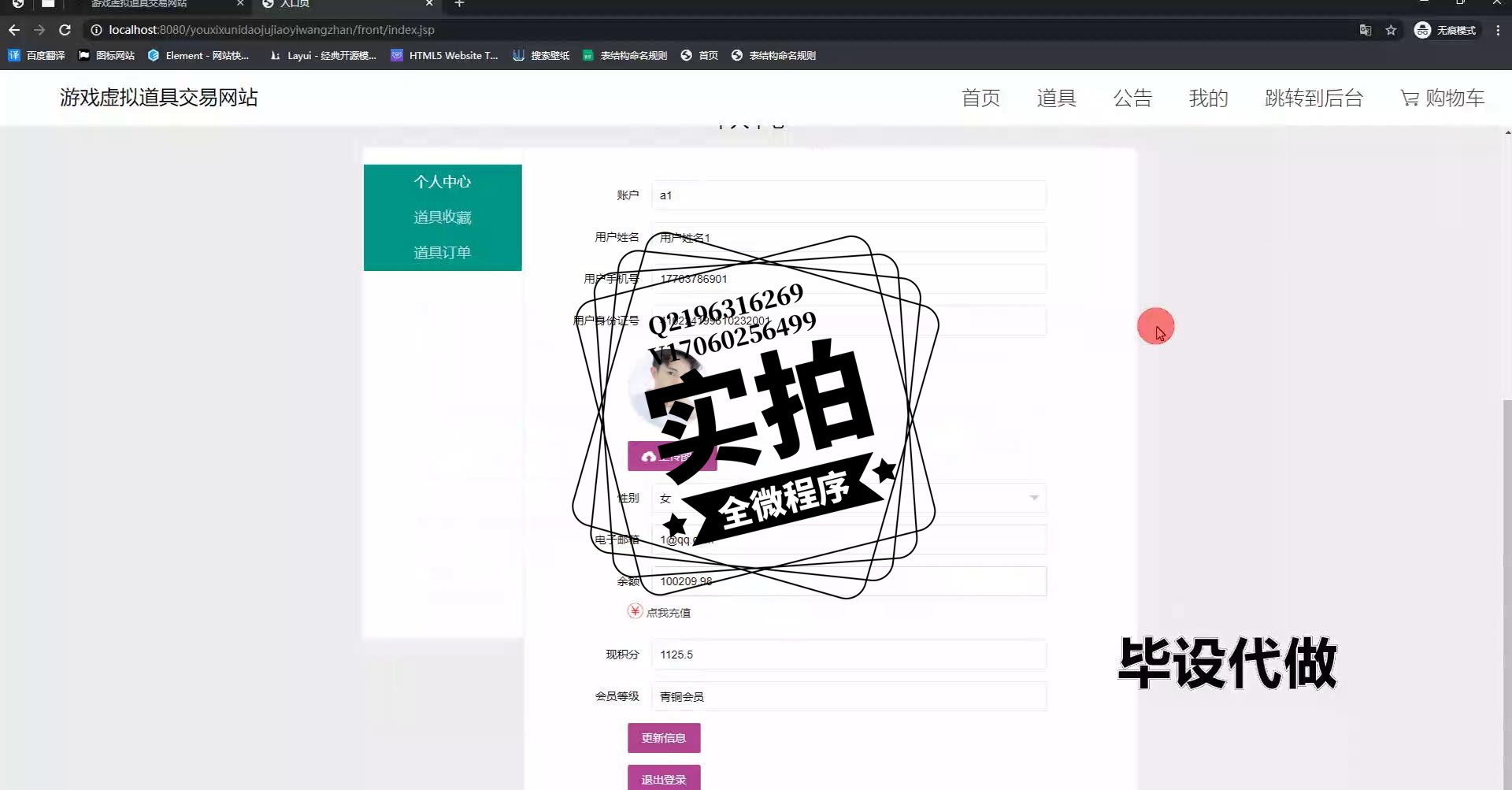Click the browser forward arrow
This screenshot has width=1512, height=790.
coord(39,30)
